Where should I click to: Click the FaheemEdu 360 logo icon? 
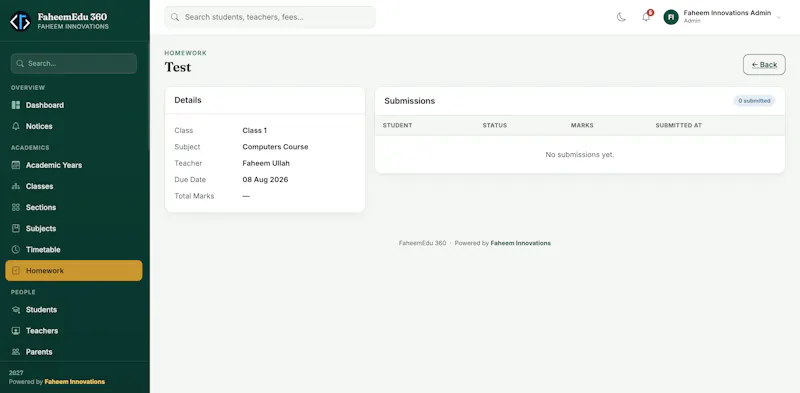point(20,21)
